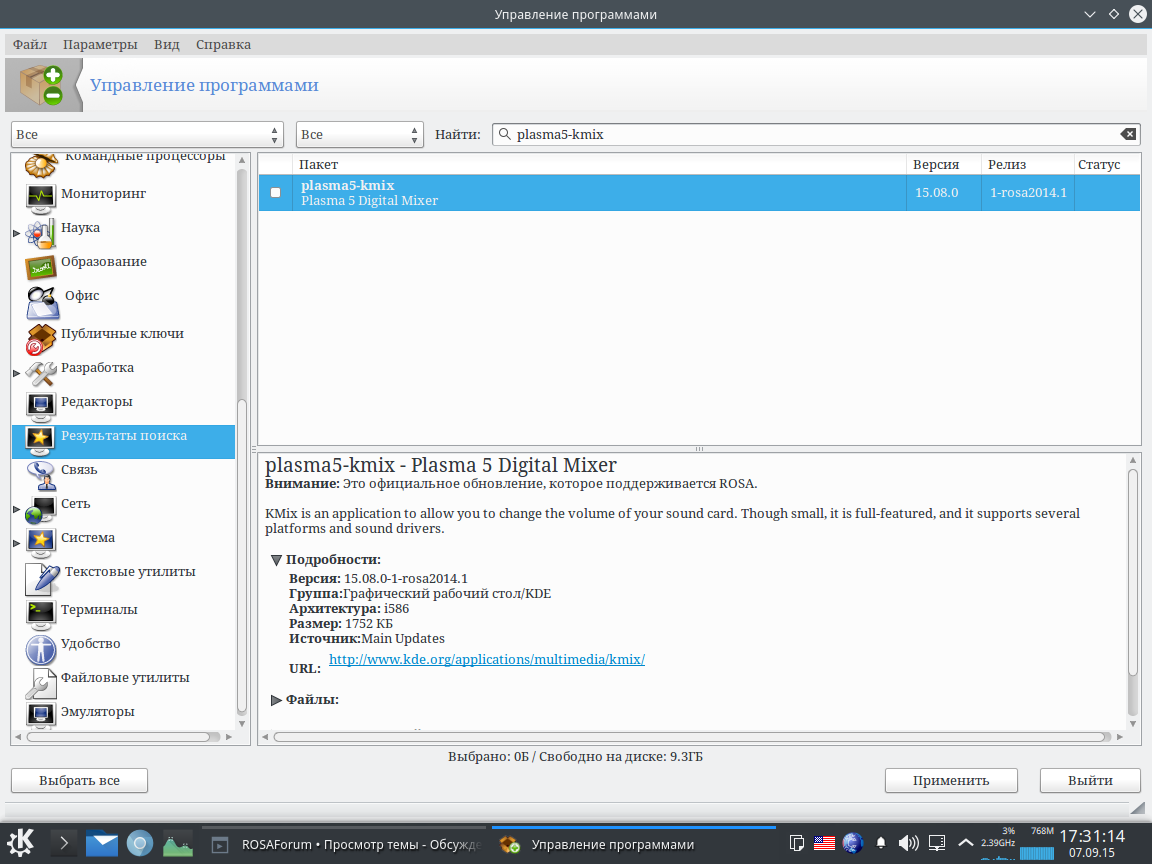Open the second Все filter dropdown

(x=360, y=134)
